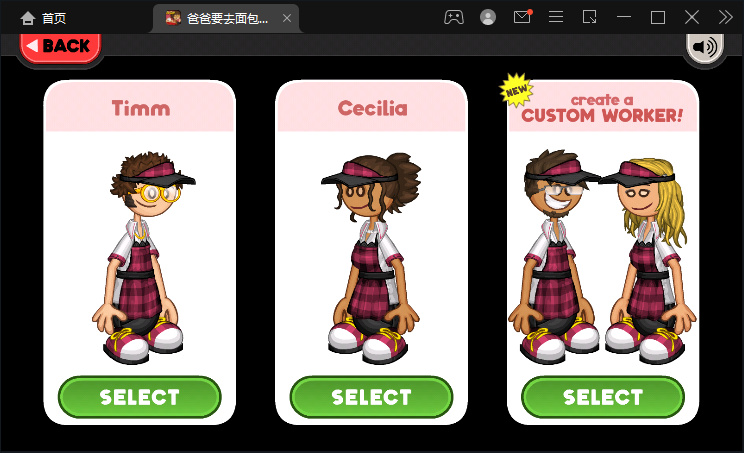Click the Create a Custom Worker heading
Screen dimensions: 744x453
point(602,109)
